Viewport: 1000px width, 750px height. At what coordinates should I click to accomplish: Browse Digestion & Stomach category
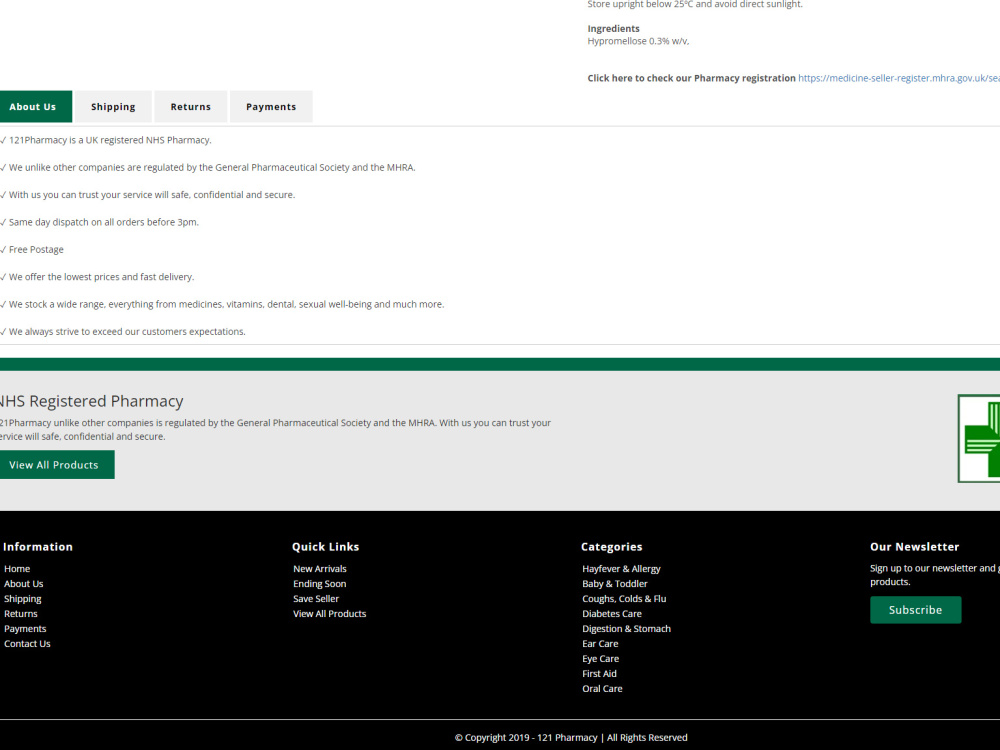click(x=626, y=629)
